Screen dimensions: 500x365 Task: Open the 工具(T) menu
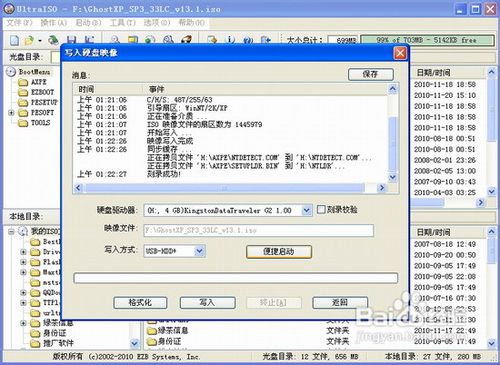coord(122,22)
